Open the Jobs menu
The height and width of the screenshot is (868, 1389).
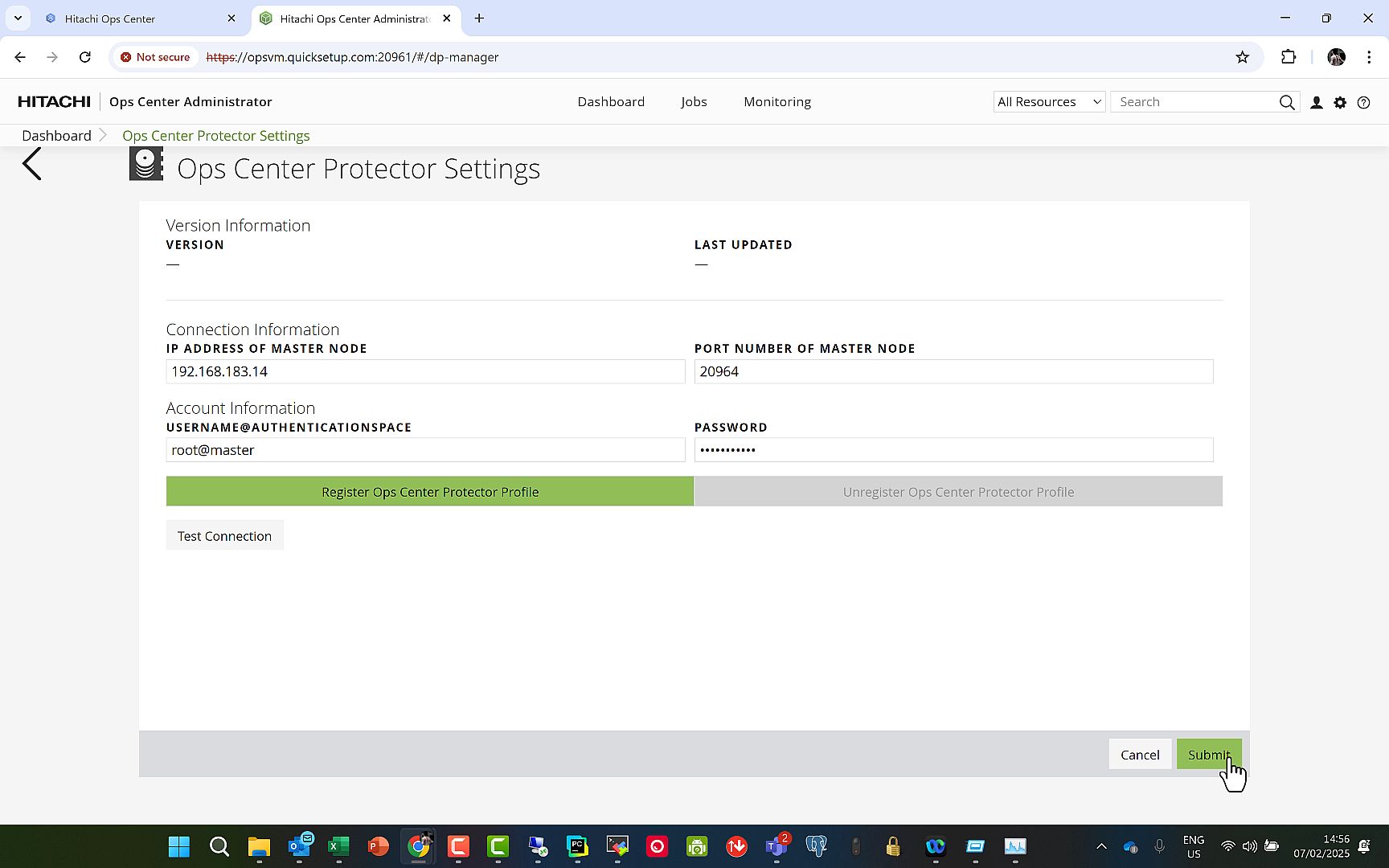click(694, 102)
